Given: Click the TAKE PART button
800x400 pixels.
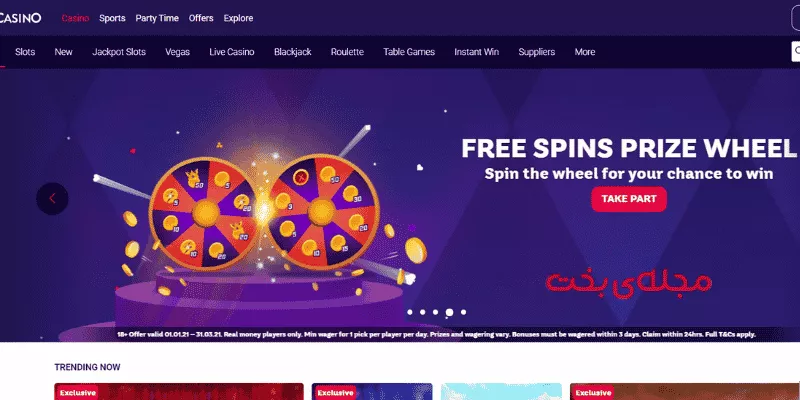Looking at the screenshot, I should (629, 199).
